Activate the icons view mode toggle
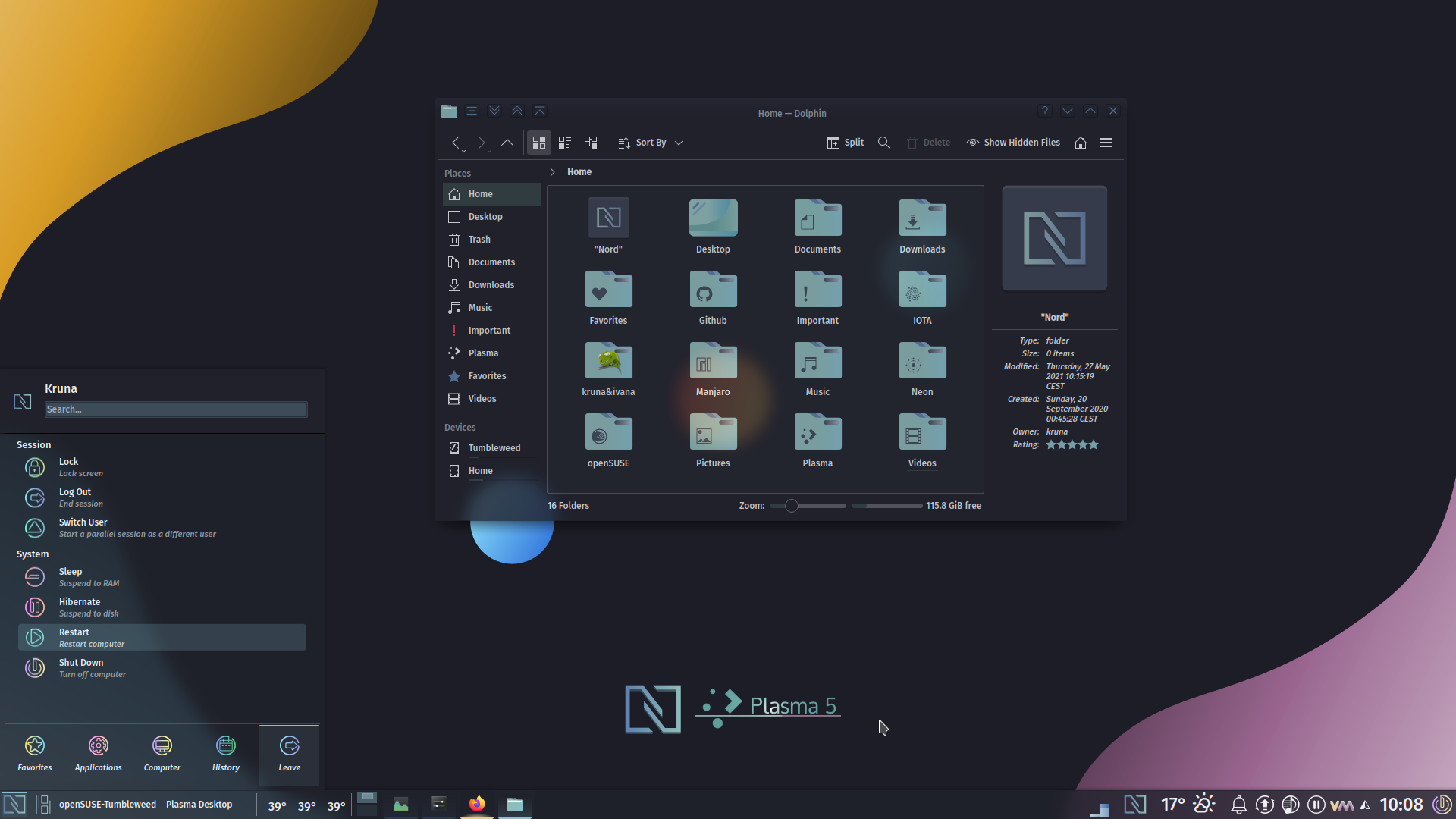The height and width of the screenshot is (819, 1456). click(x=539, y=143)
